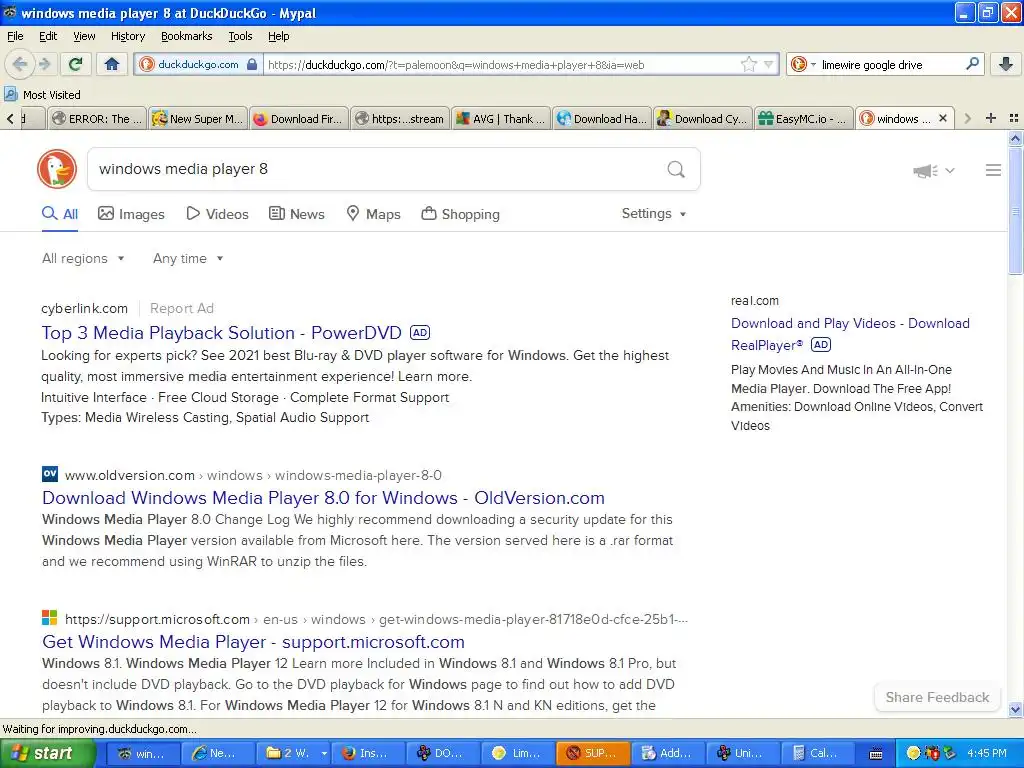This screenshot has height=768, width=1024.
Task: Go back with the Back arrow button
Action: tap(20, 64)
